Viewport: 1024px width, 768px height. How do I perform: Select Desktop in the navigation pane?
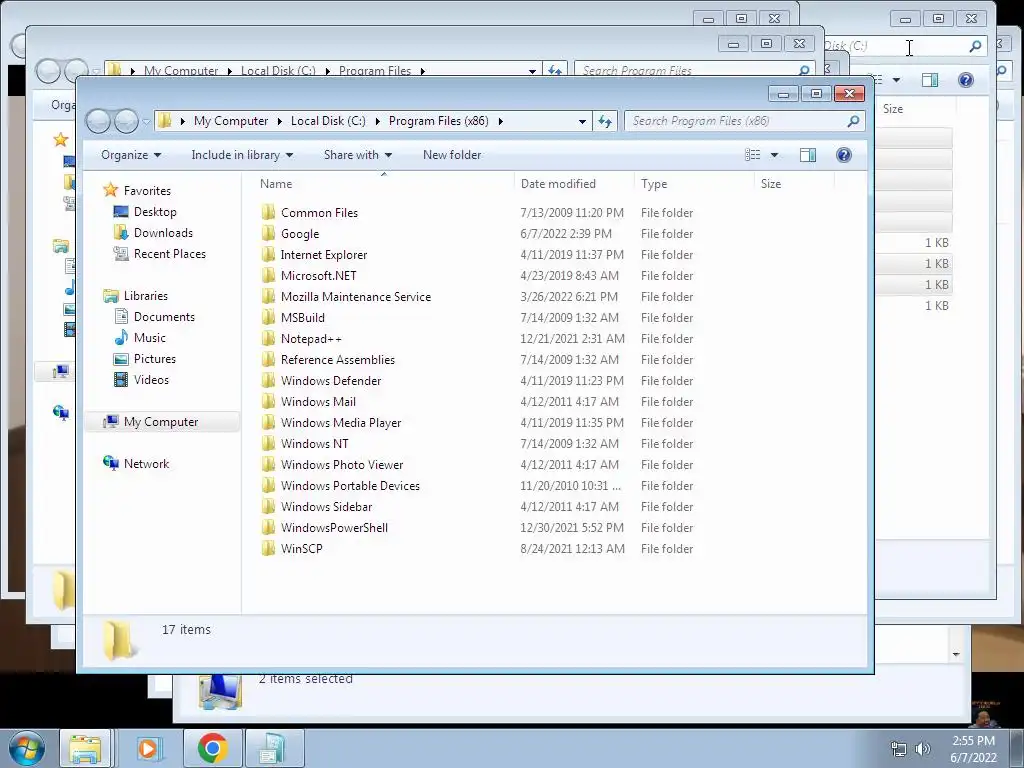(155, 212)
